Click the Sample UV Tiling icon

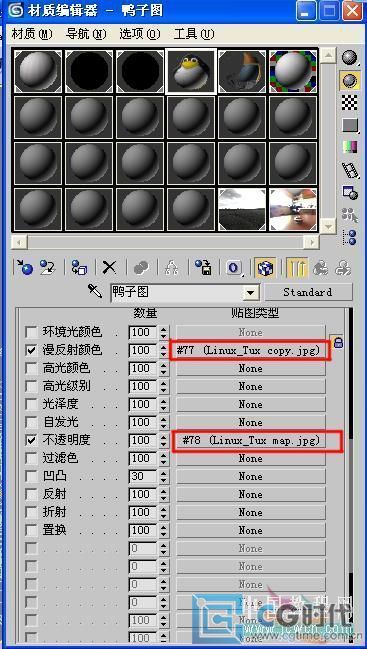[x=349, y=125]
